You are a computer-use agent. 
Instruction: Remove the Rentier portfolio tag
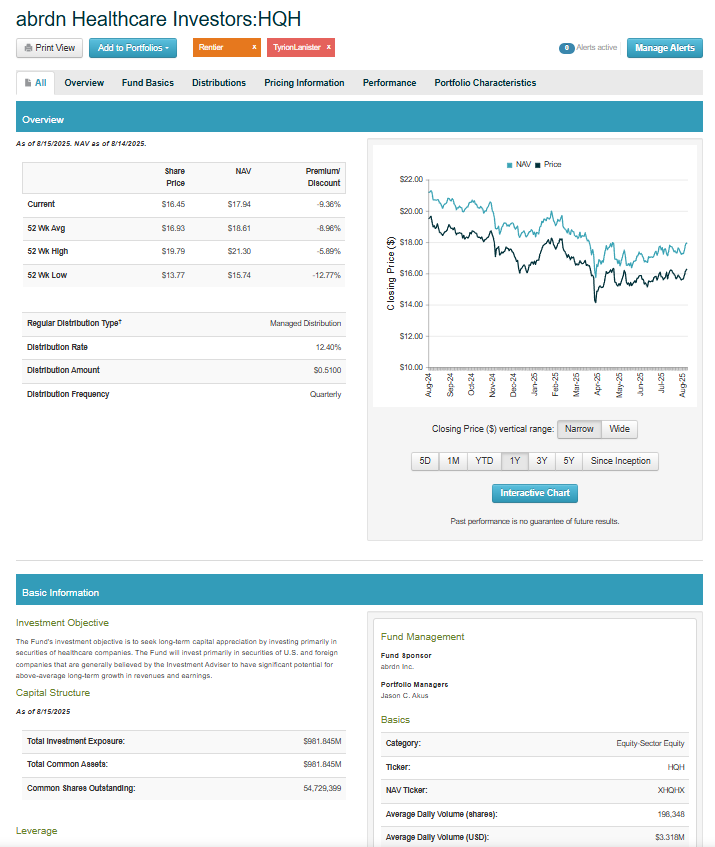pyautogui.click(x=254, y=47)
